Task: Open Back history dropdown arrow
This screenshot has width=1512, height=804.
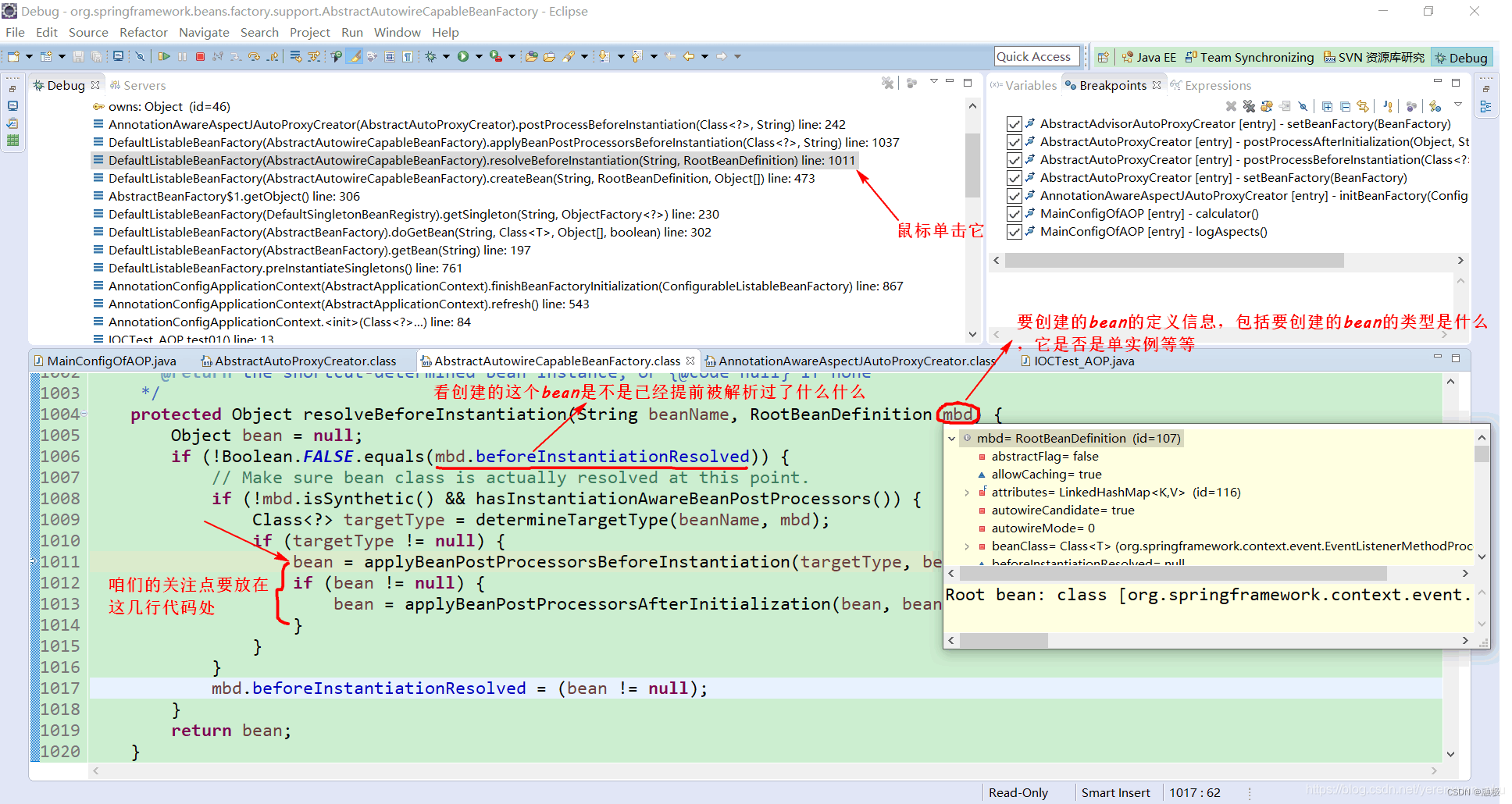Action: (704, 56)
